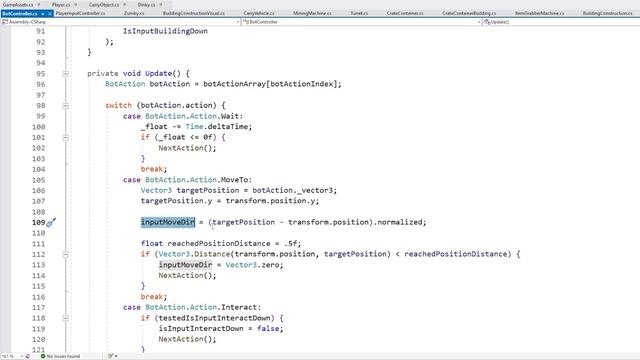Screen dimensions: 640x360
Task: Click line number 95 in the gutter
Action: point(40,74)
